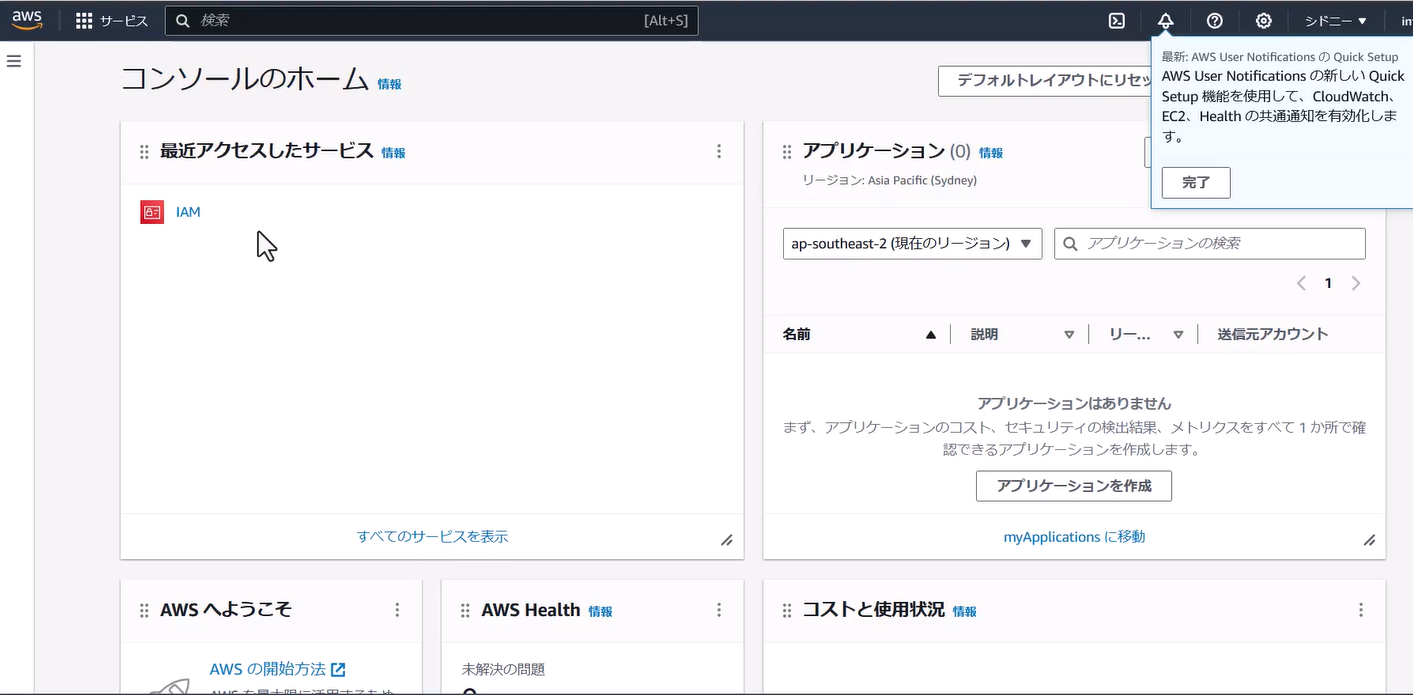Click the デフォルトレイアウトにリセット button

(1045, 81)
